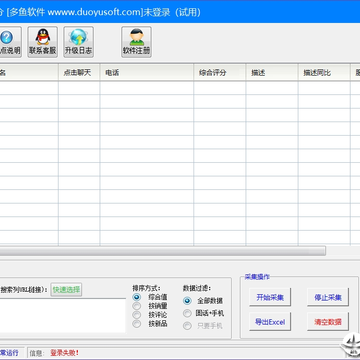This screenshot has height=360, width=360.
Task: Start collecting with the 开始采集 button
Action: point(270,297)
